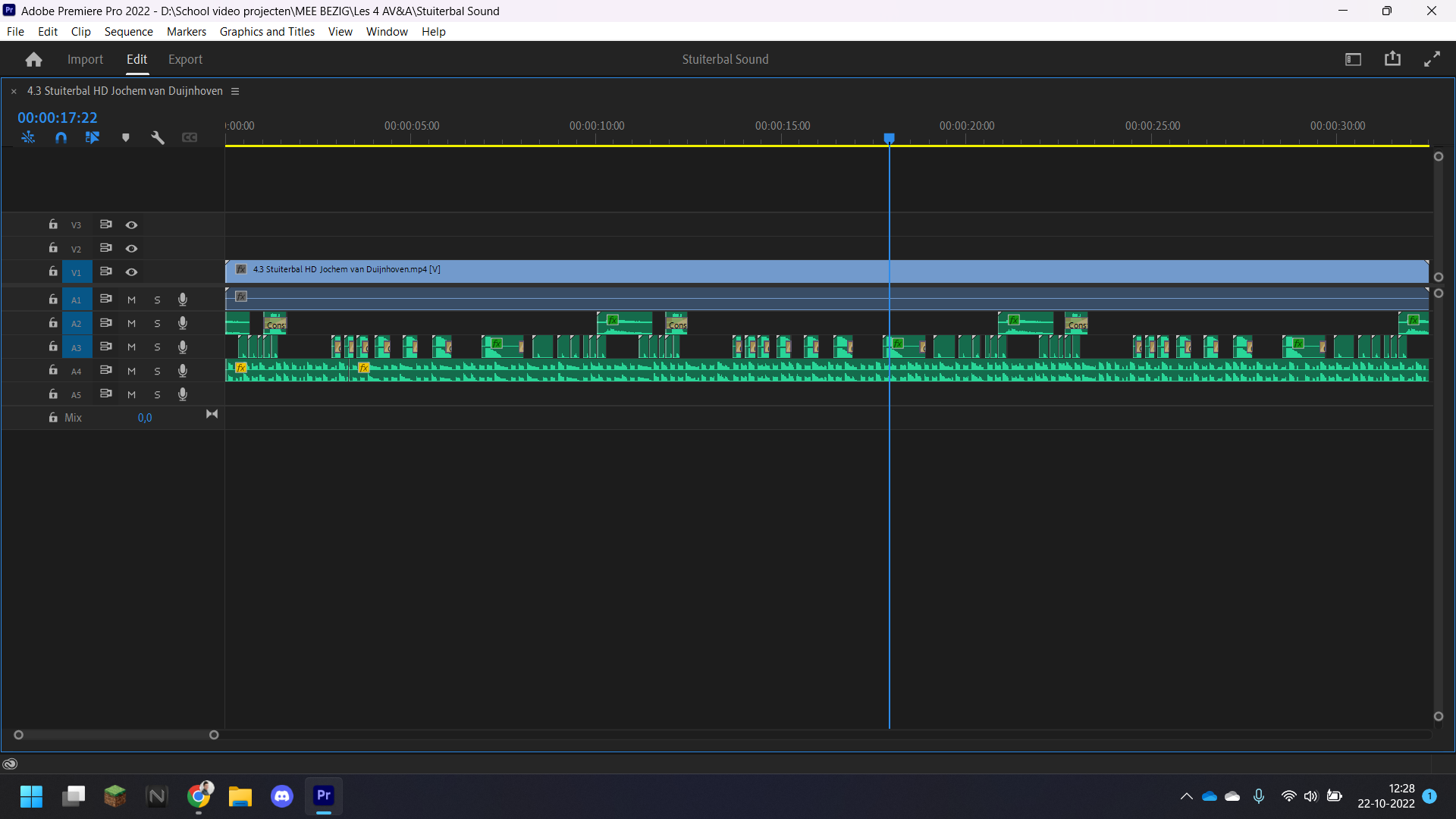The width and height of the screenshot is (1456, 819).
Task: Click the Home icon in the header
Action: 33,59
